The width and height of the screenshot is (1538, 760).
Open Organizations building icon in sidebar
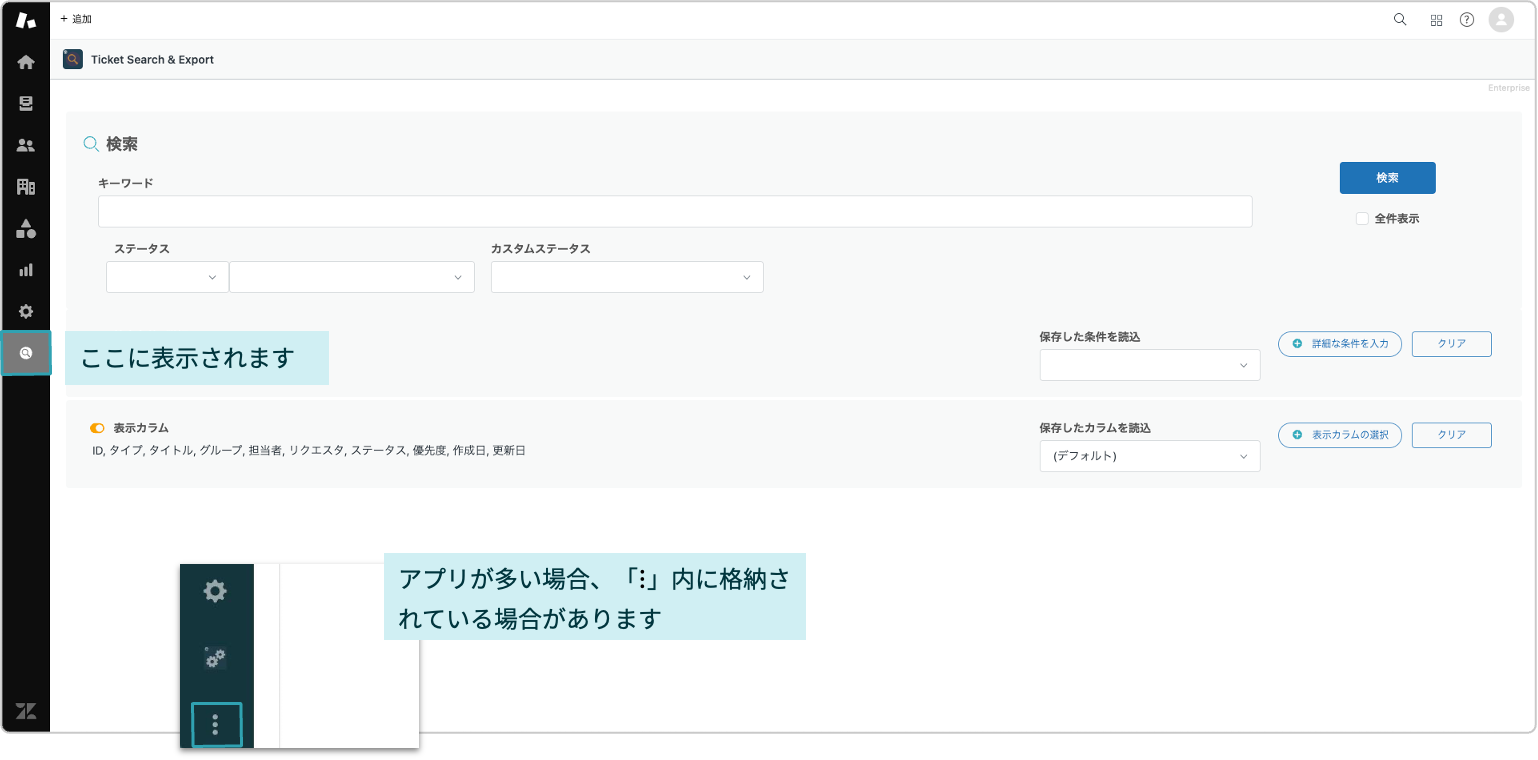click(26, 187)
